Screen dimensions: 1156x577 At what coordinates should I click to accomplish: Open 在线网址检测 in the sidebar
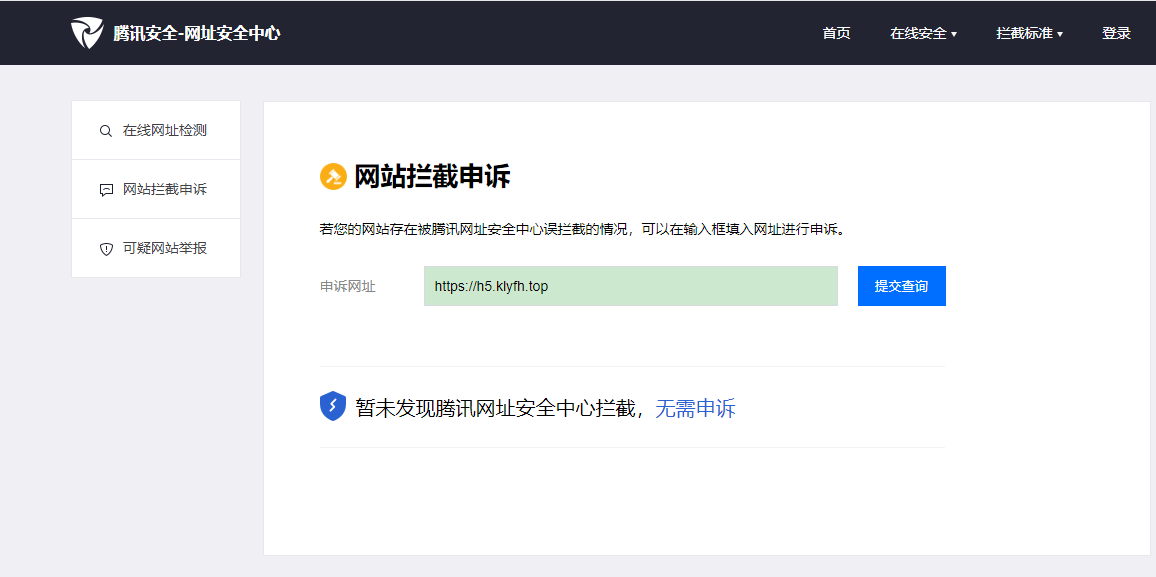pos(156,130)
